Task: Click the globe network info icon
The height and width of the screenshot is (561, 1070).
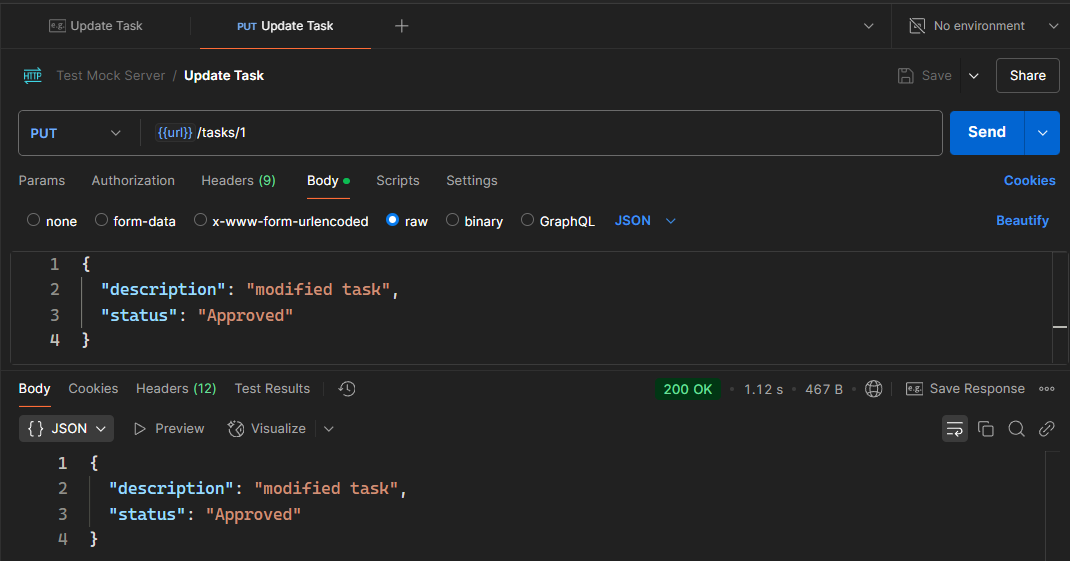Action: [873, 389]
